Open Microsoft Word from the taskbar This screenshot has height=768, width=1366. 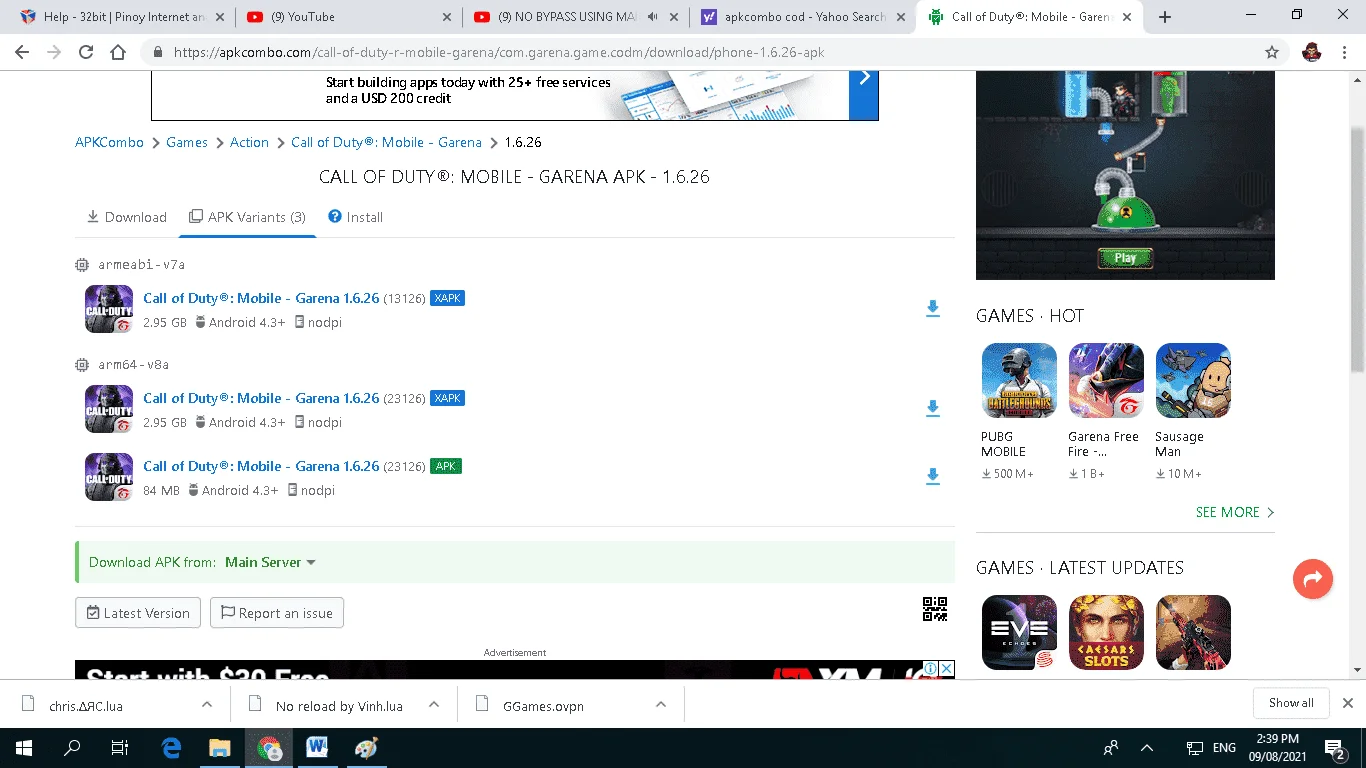[x=317, y=748]
